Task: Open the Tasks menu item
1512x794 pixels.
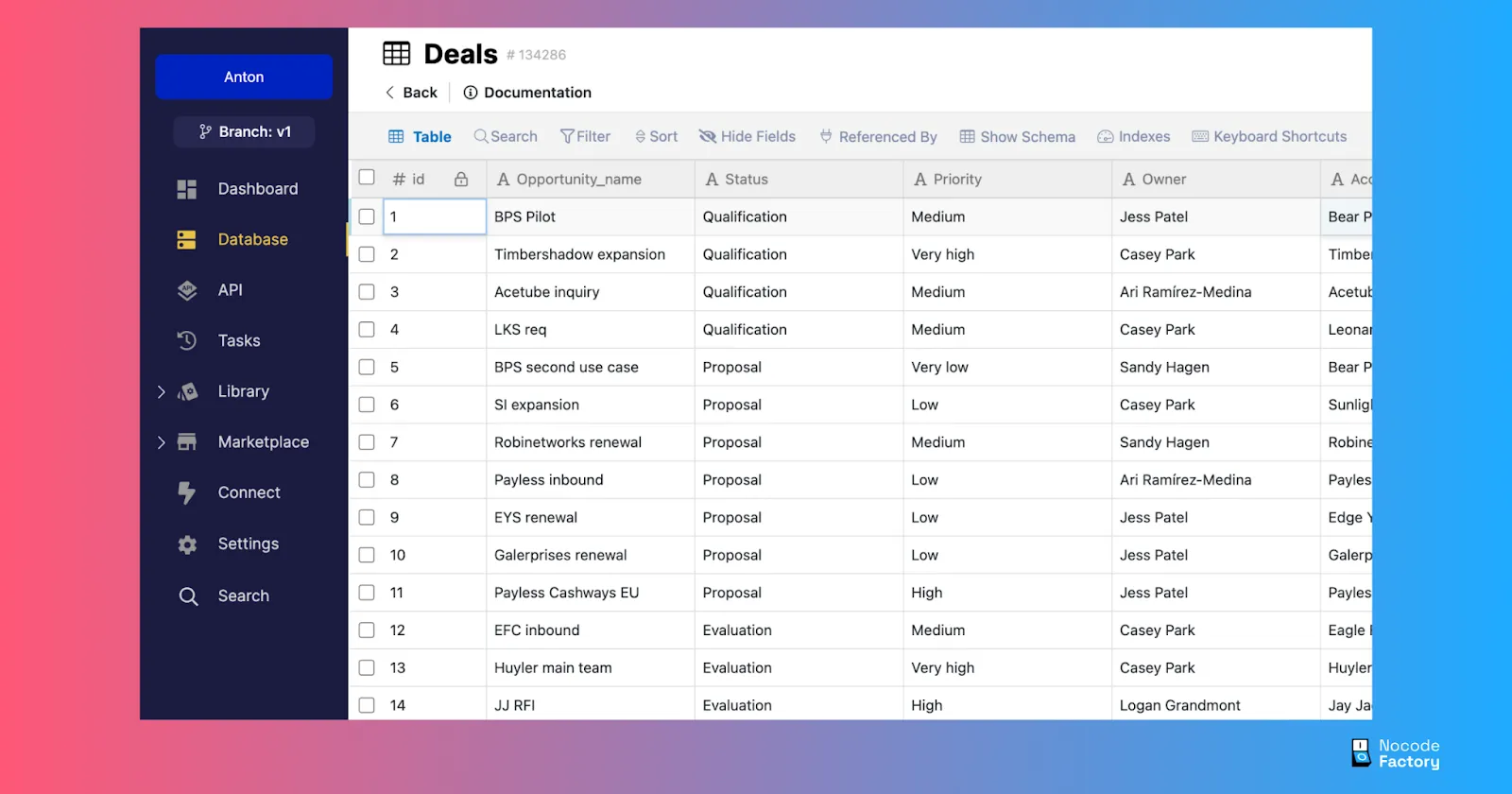Action: point(239,340)
